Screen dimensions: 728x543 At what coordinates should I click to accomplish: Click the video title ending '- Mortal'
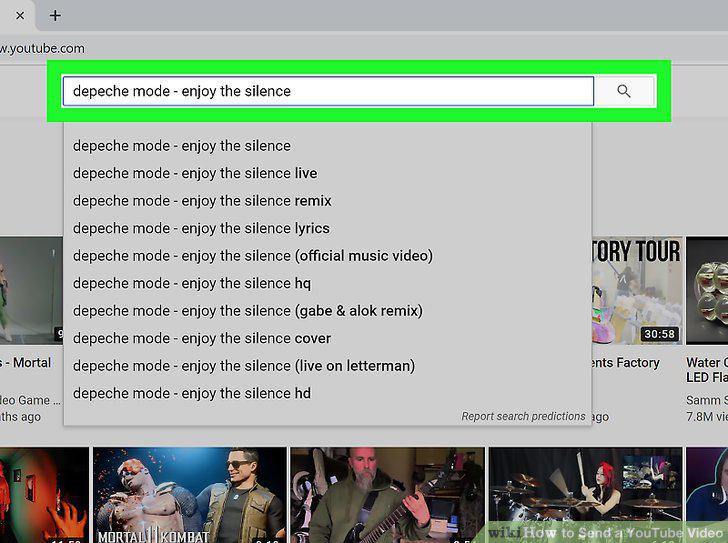(x=26, y=362)
